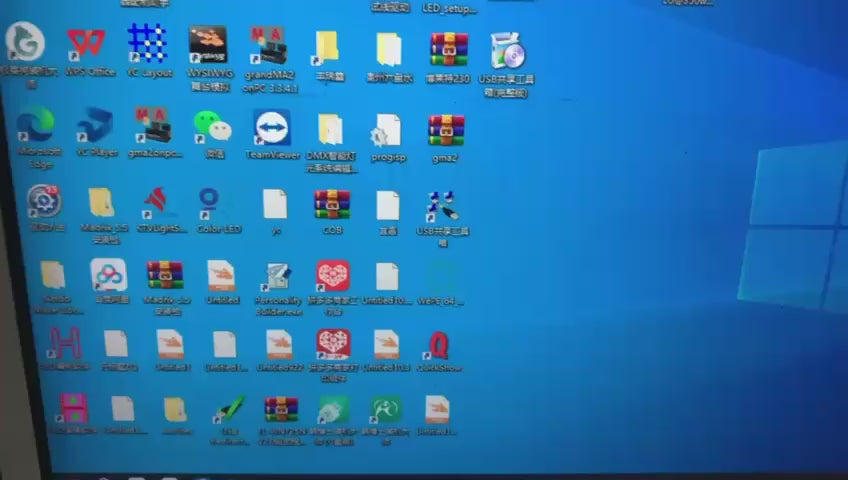Open the round jade G shortcut
This screenshot has height=480, width=848.
[24, 42]
